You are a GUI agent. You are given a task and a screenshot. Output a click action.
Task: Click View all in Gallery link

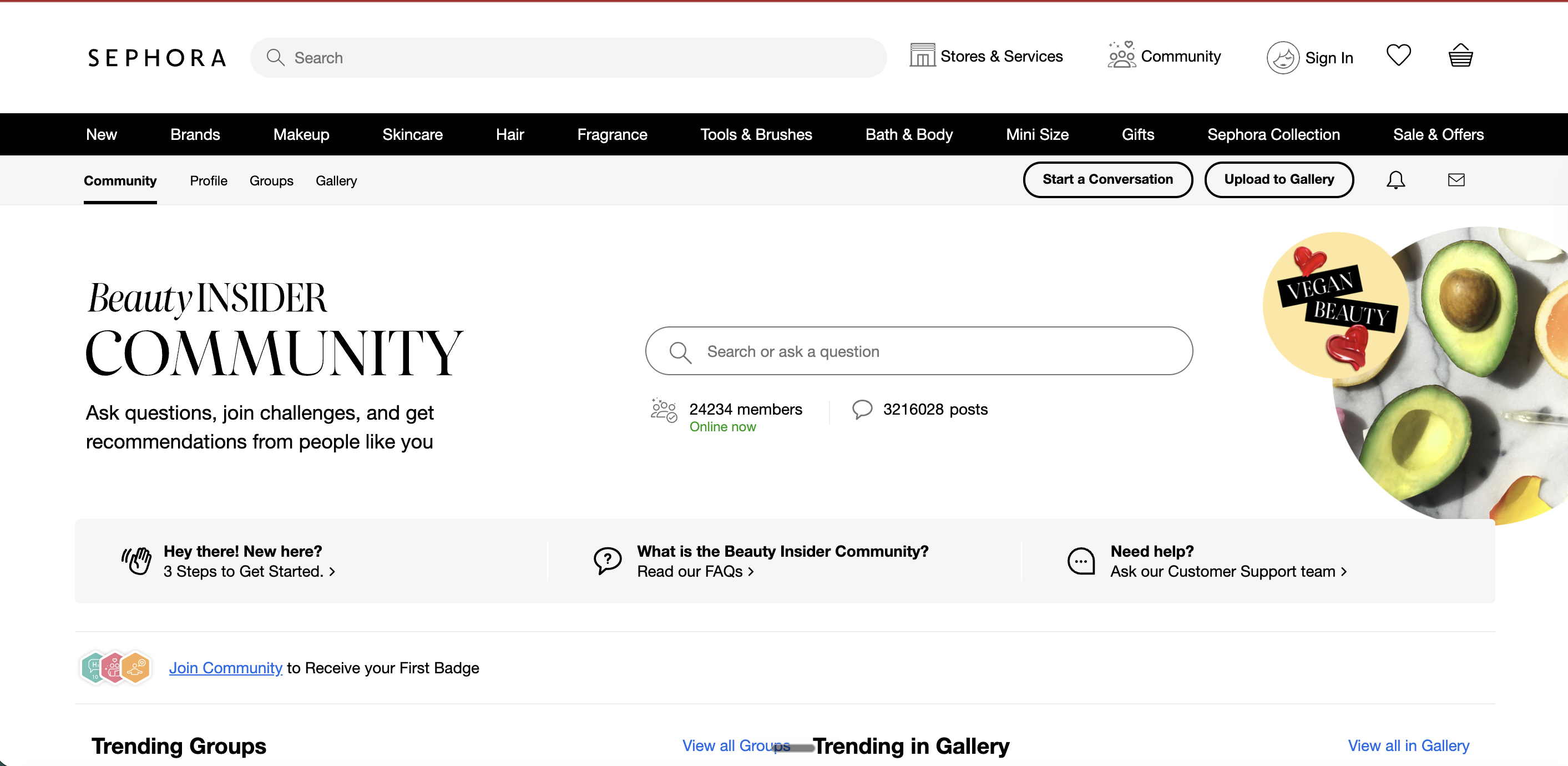(x=1409, y=746)
